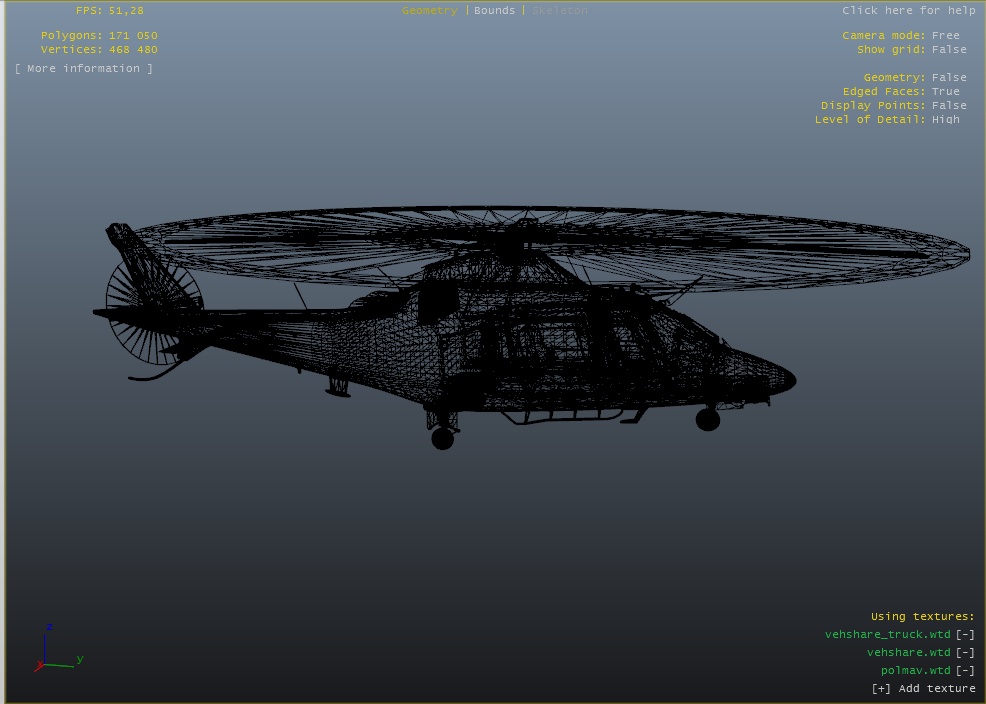Select the vehshare.wtd texture name
The image size is (986, 704).
coord(909,653)
